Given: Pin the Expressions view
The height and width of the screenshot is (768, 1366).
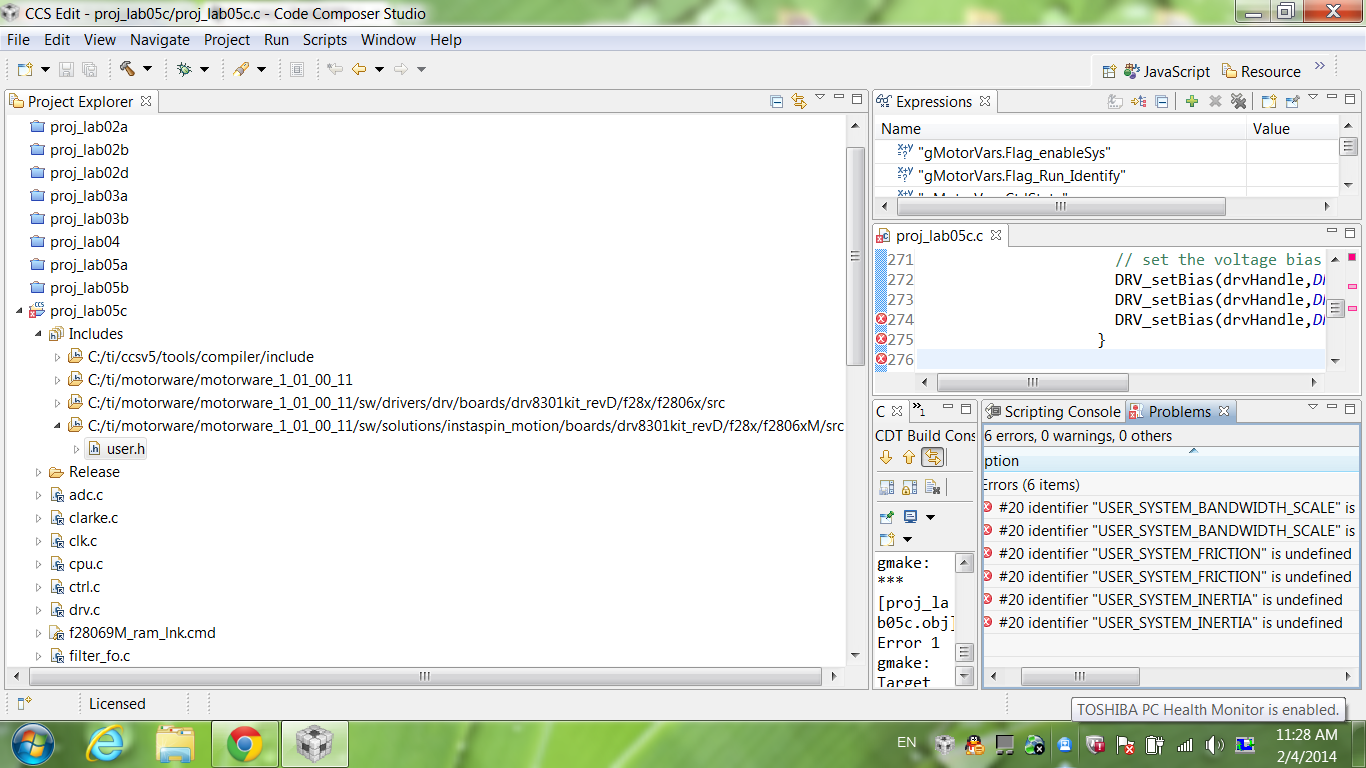Looking at the screenshot, I should click(x=1292, y=101).
